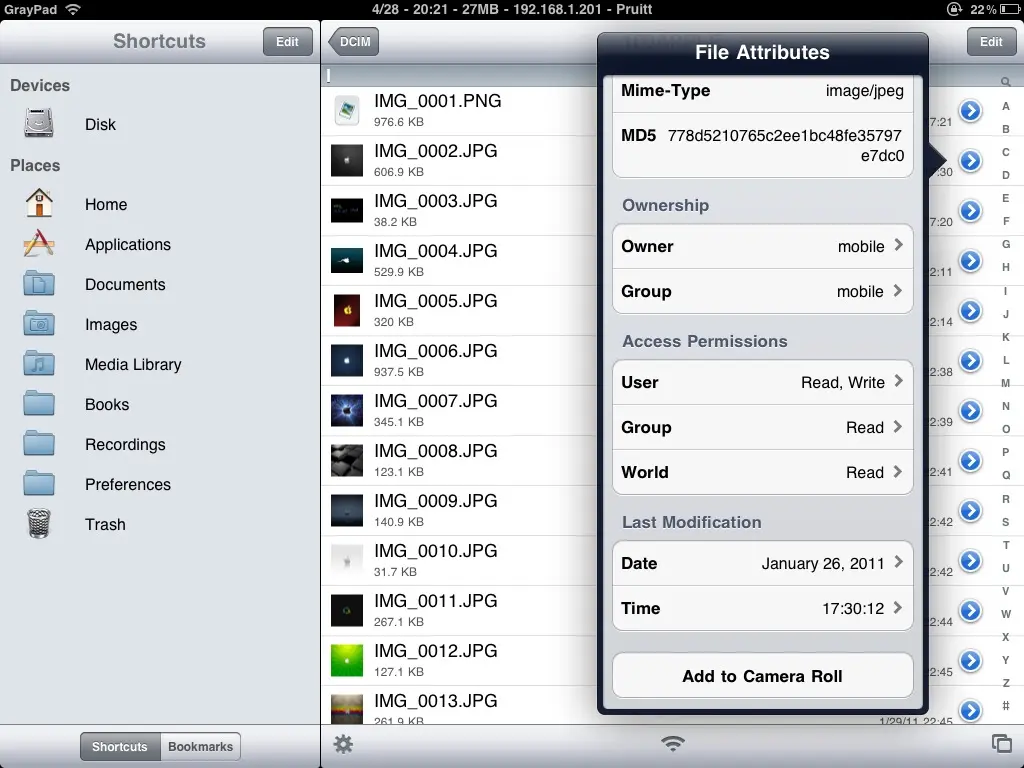Viewport: 1024px width, 768px height.
Task: Open the Media Library folder
Action: (x=133, y=364)
